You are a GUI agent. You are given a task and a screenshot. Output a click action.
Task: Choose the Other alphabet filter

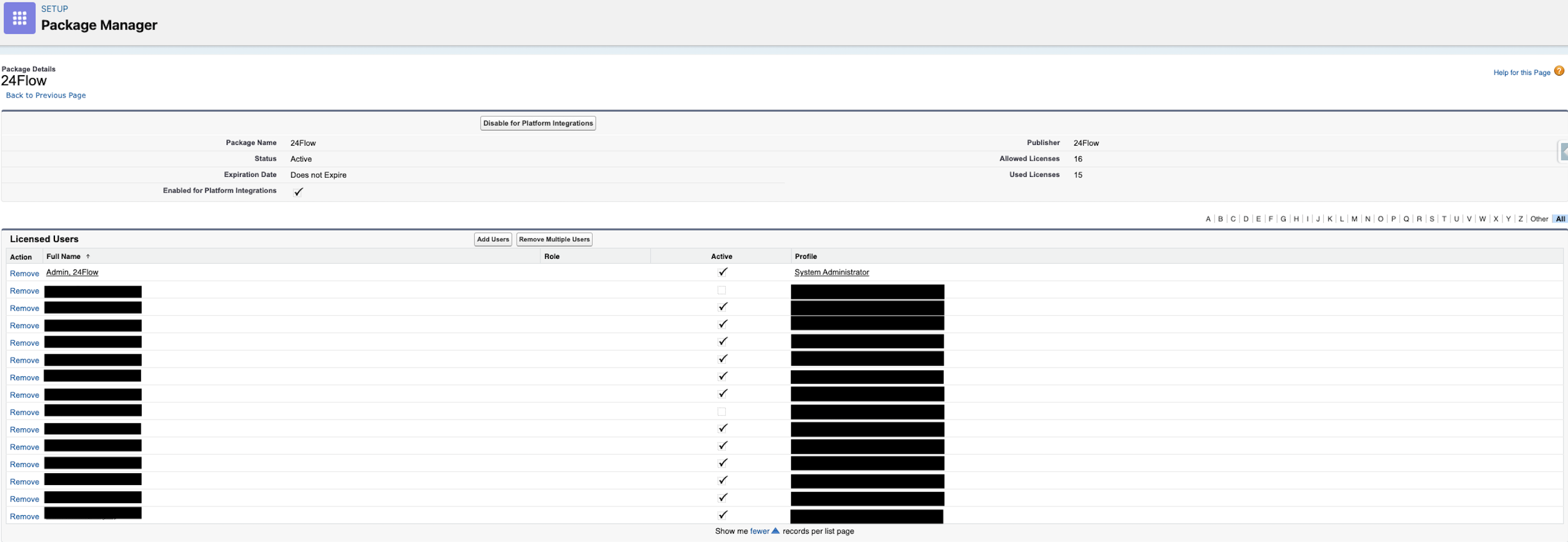click(1539, 219)
